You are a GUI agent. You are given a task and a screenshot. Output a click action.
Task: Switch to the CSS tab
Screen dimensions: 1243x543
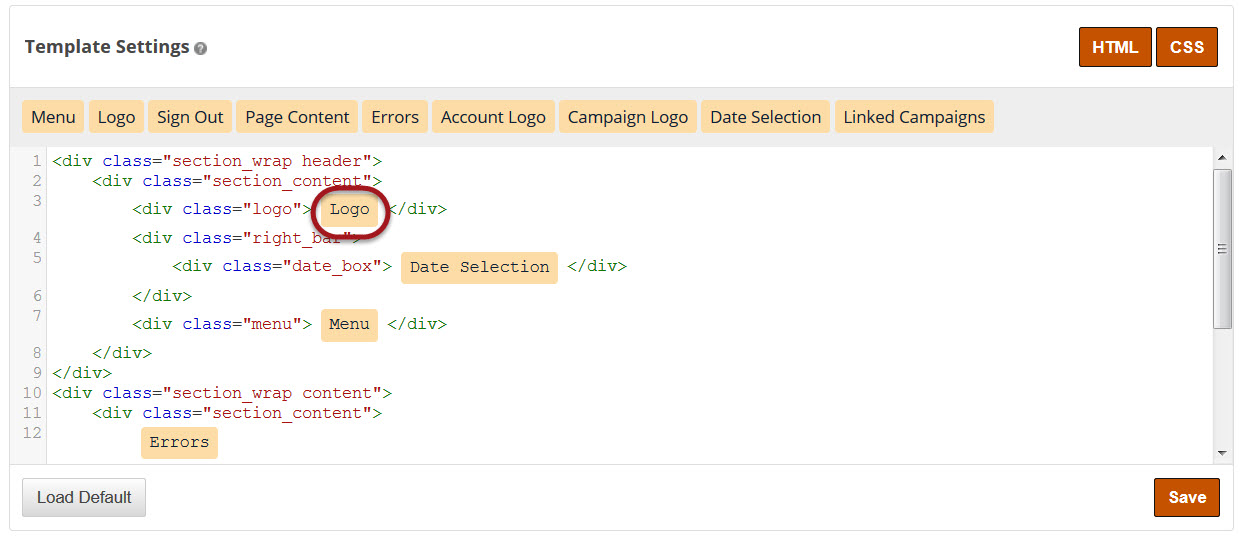pyautogui.click(x=1186, y=47)
